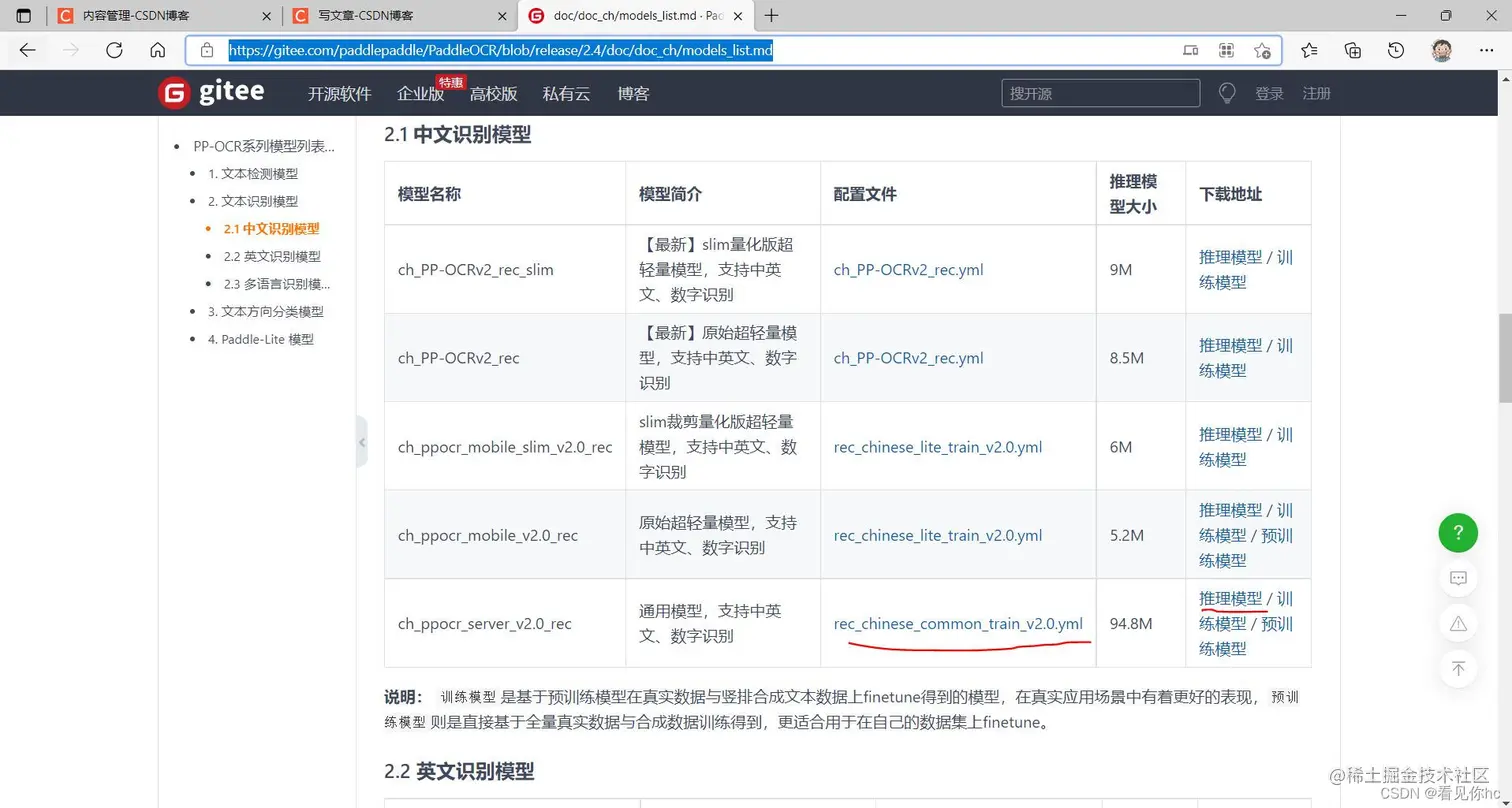Select the ch_ppocr_server_v2.0_rec model name cell
The image size is (1512, 808).
tap(505, 623)
